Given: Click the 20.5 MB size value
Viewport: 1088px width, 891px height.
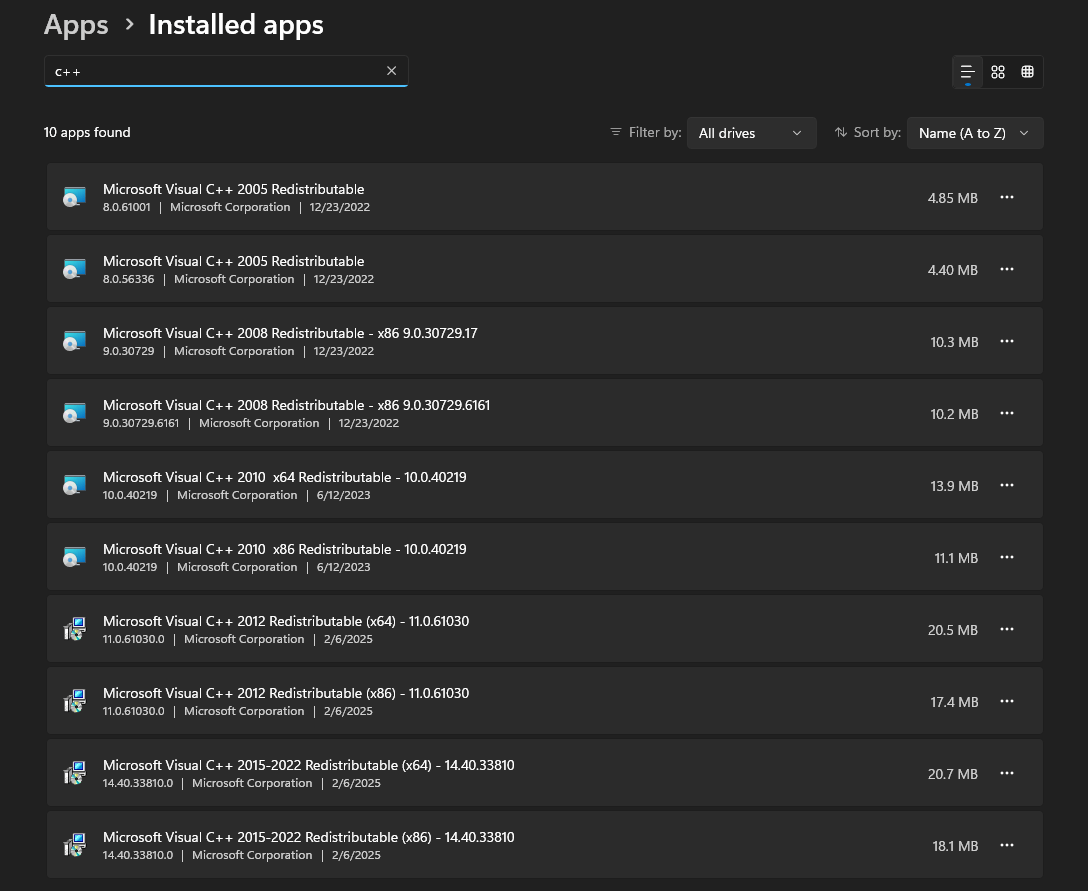Looking at the screenshot, I should point(953,630).
